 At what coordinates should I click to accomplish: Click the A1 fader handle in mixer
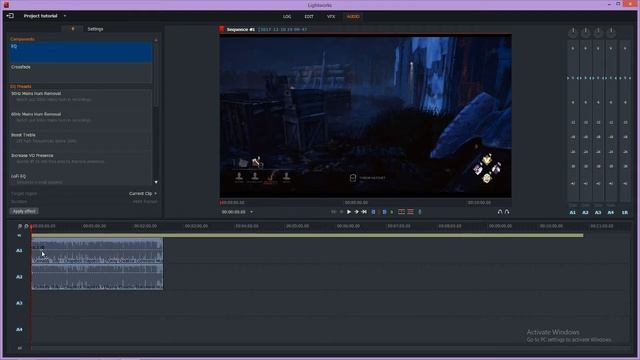(x=573, y=78)
